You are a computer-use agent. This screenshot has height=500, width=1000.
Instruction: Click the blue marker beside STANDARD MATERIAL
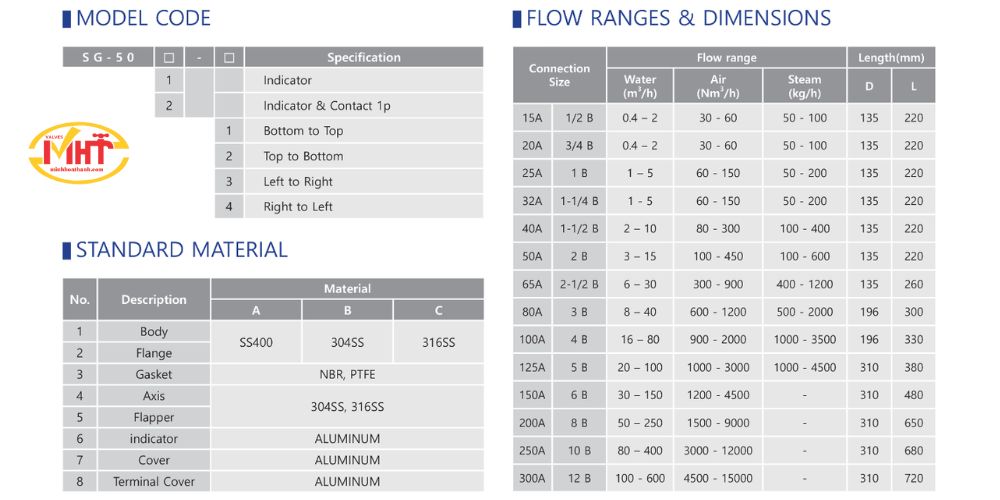[66, 250]
